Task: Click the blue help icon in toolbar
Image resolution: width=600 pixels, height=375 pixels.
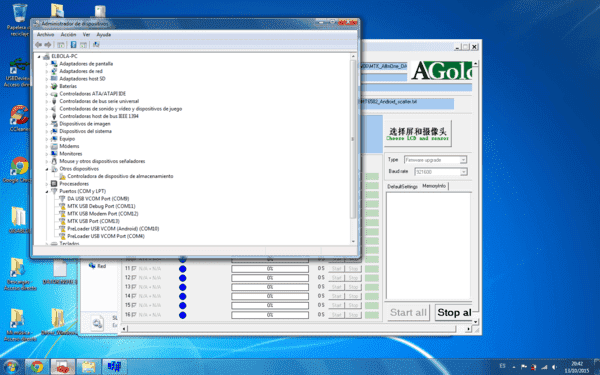Action: point(73,45)
